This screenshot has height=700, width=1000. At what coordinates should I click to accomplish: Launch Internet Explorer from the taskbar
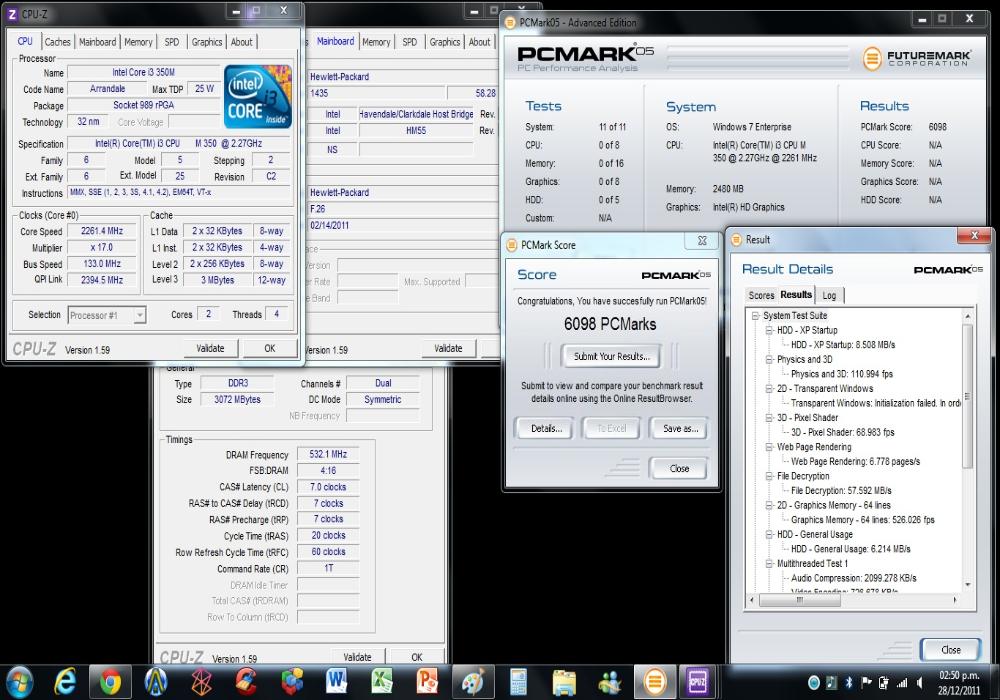click(65, 682)
